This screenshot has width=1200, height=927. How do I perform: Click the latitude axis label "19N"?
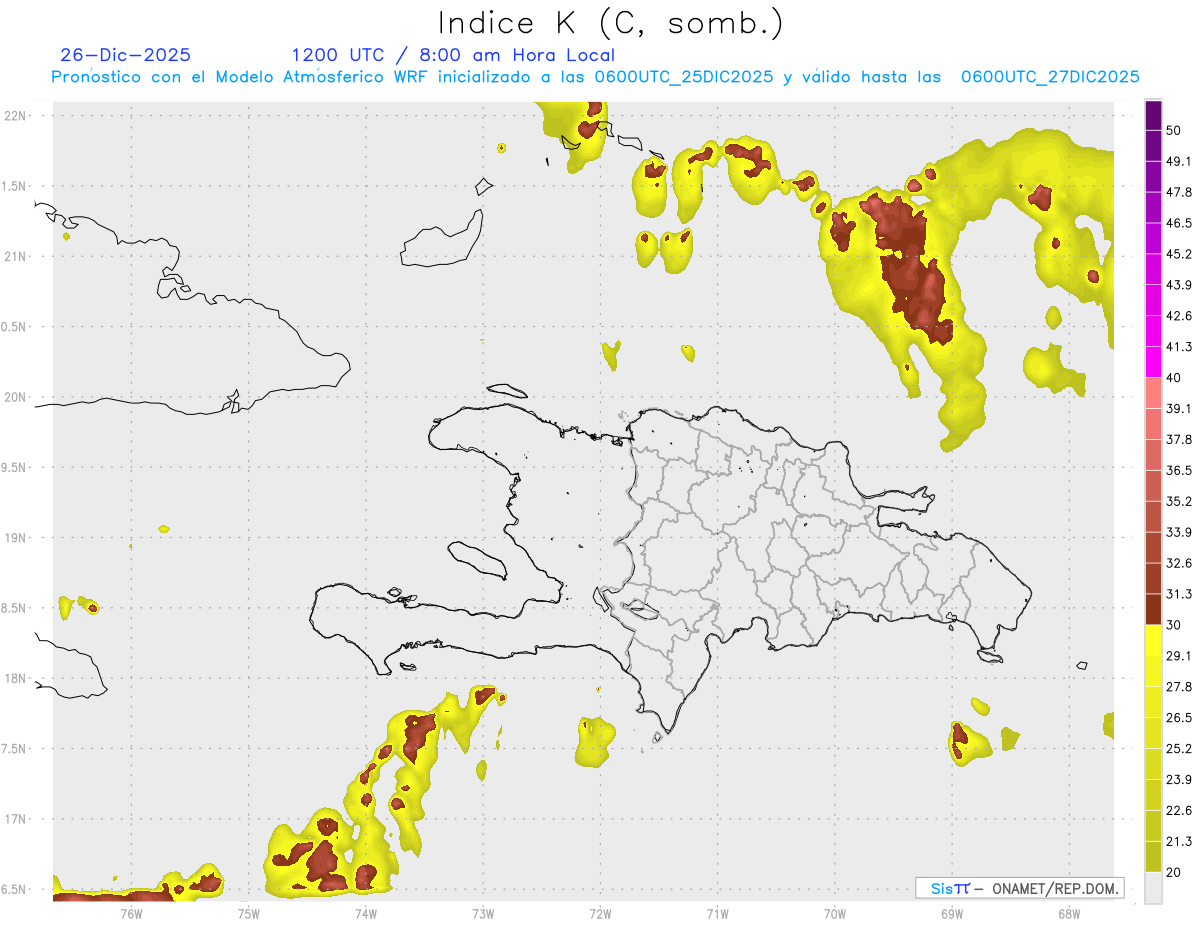(17, 538)
